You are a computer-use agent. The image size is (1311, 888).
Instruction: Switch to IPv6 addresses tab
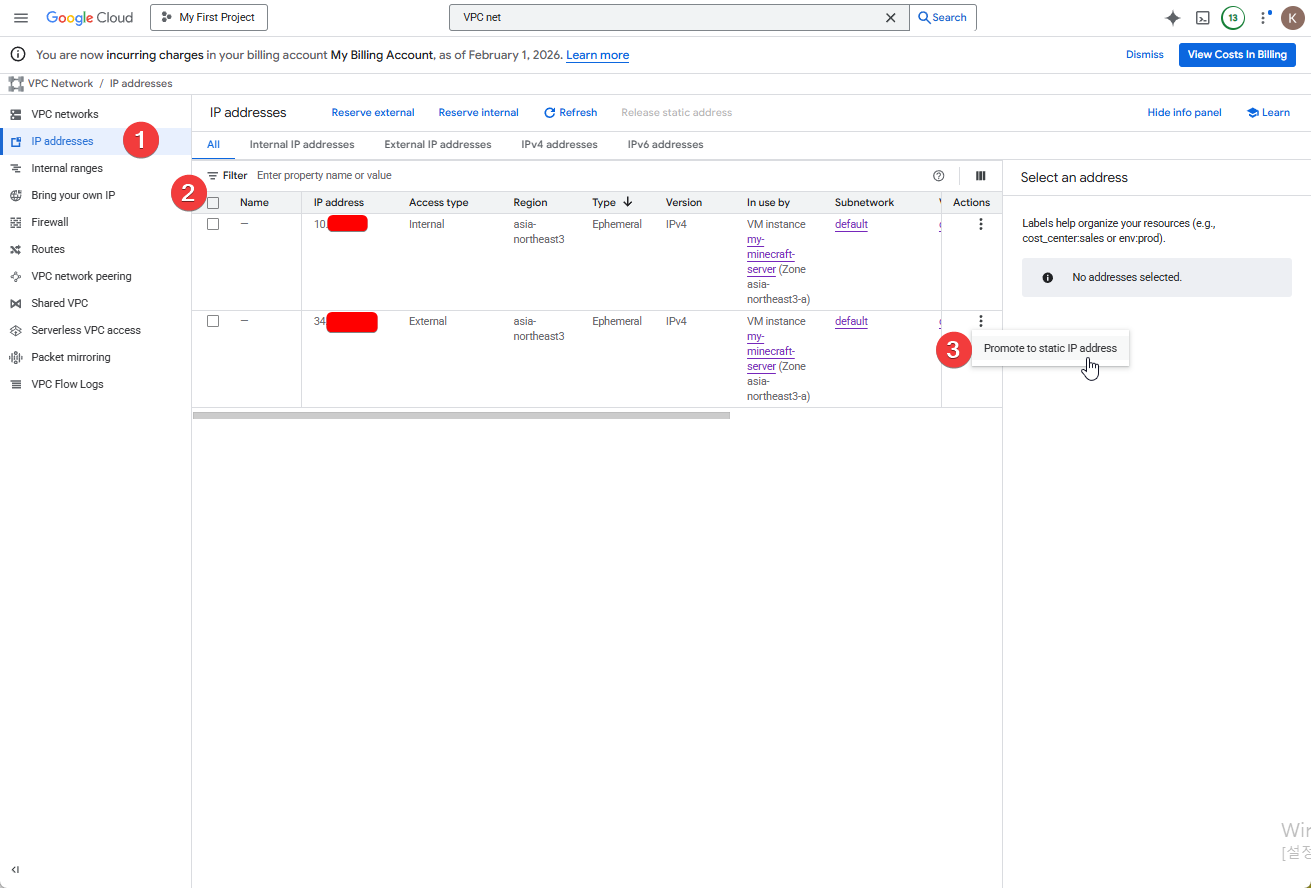coord(665,145)
